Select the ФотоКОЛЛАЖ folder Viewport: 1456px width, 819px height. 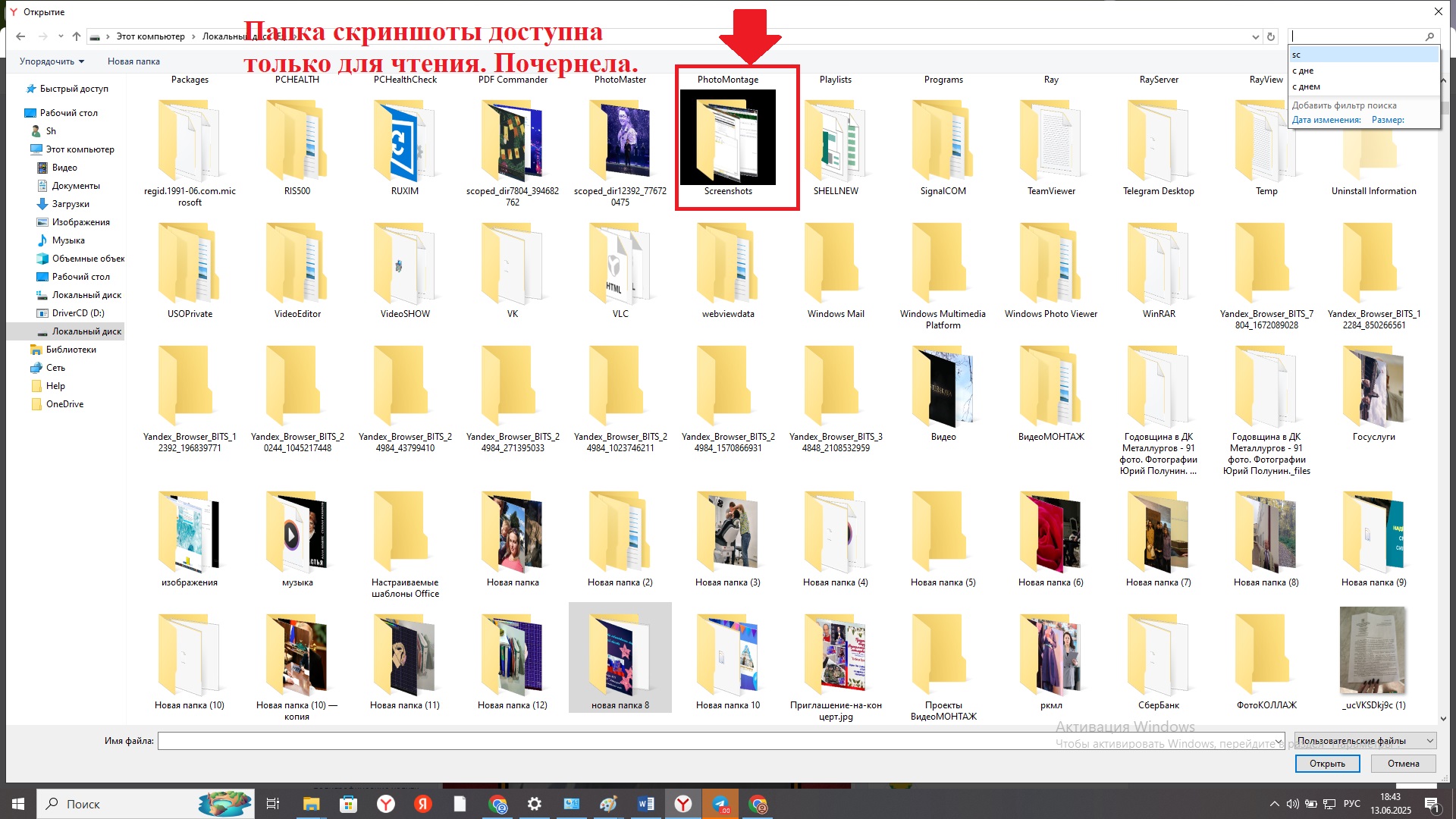click(1266, 663)
